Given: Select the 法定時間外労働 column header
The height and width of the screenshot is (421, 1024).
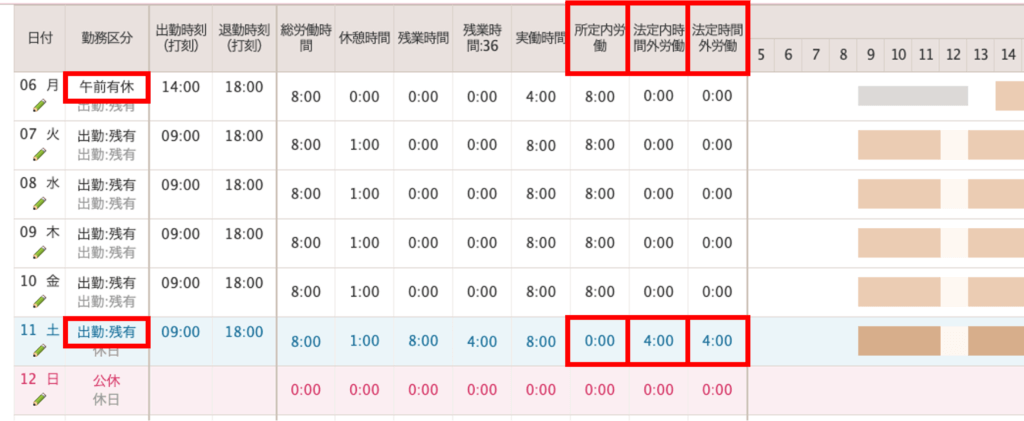Looking at the screenshot, I should tap(718, 38).
